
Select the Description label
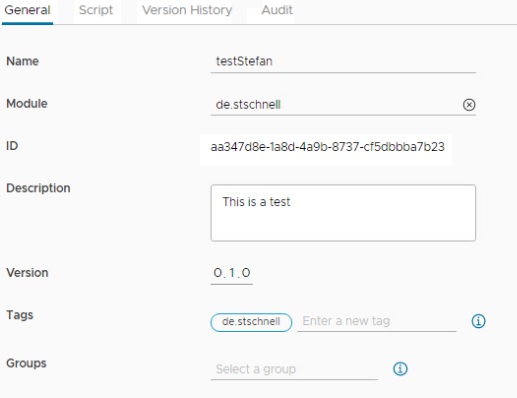click(x=38, y=188)
